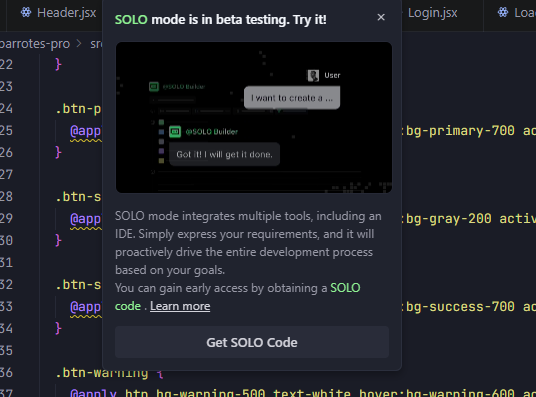The image size is (536, 397).
Task: Click the breadcrumb chevron after parrotes-pro
Action: [x=79, y=44]
